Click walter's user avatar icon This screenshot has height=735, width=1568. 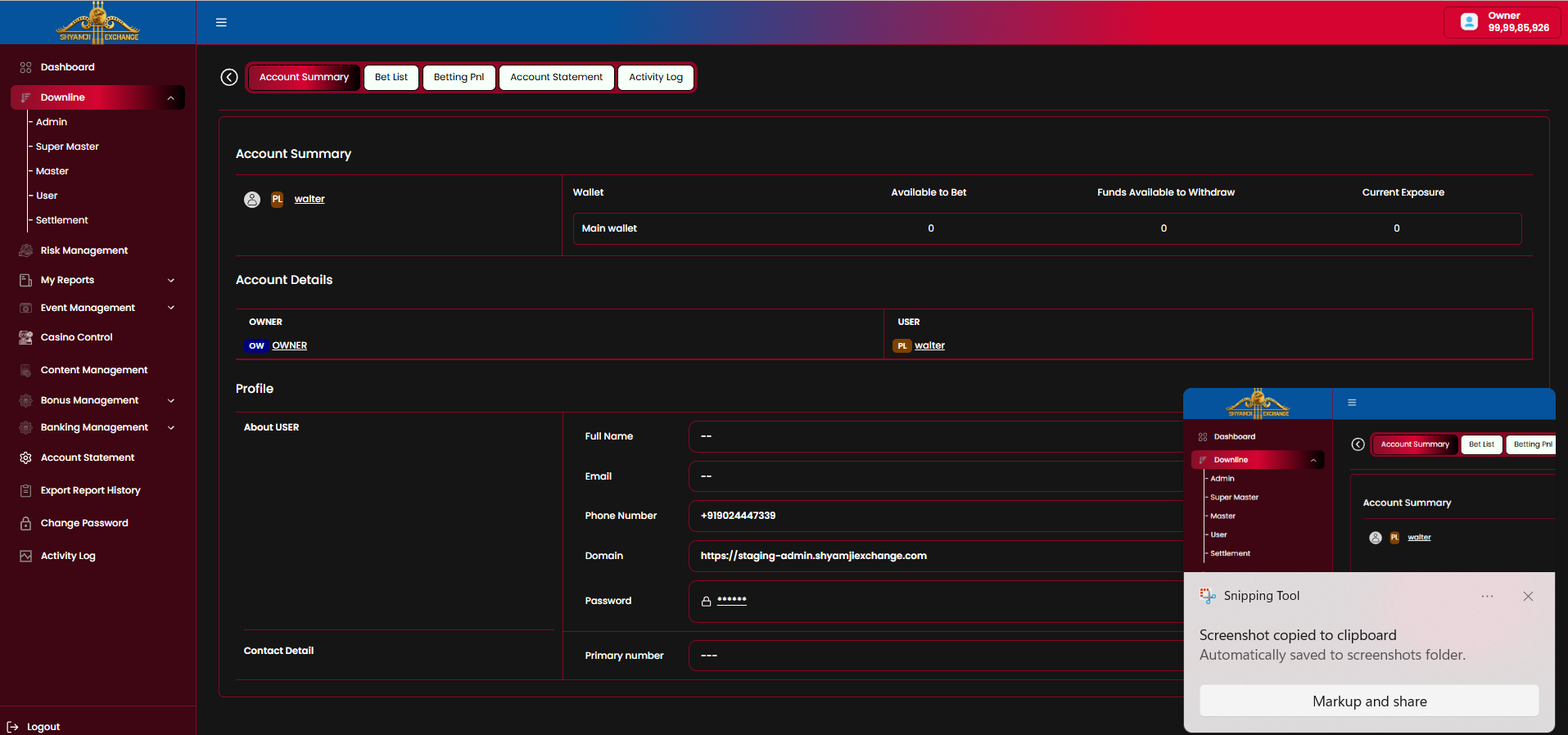[252, 199]
